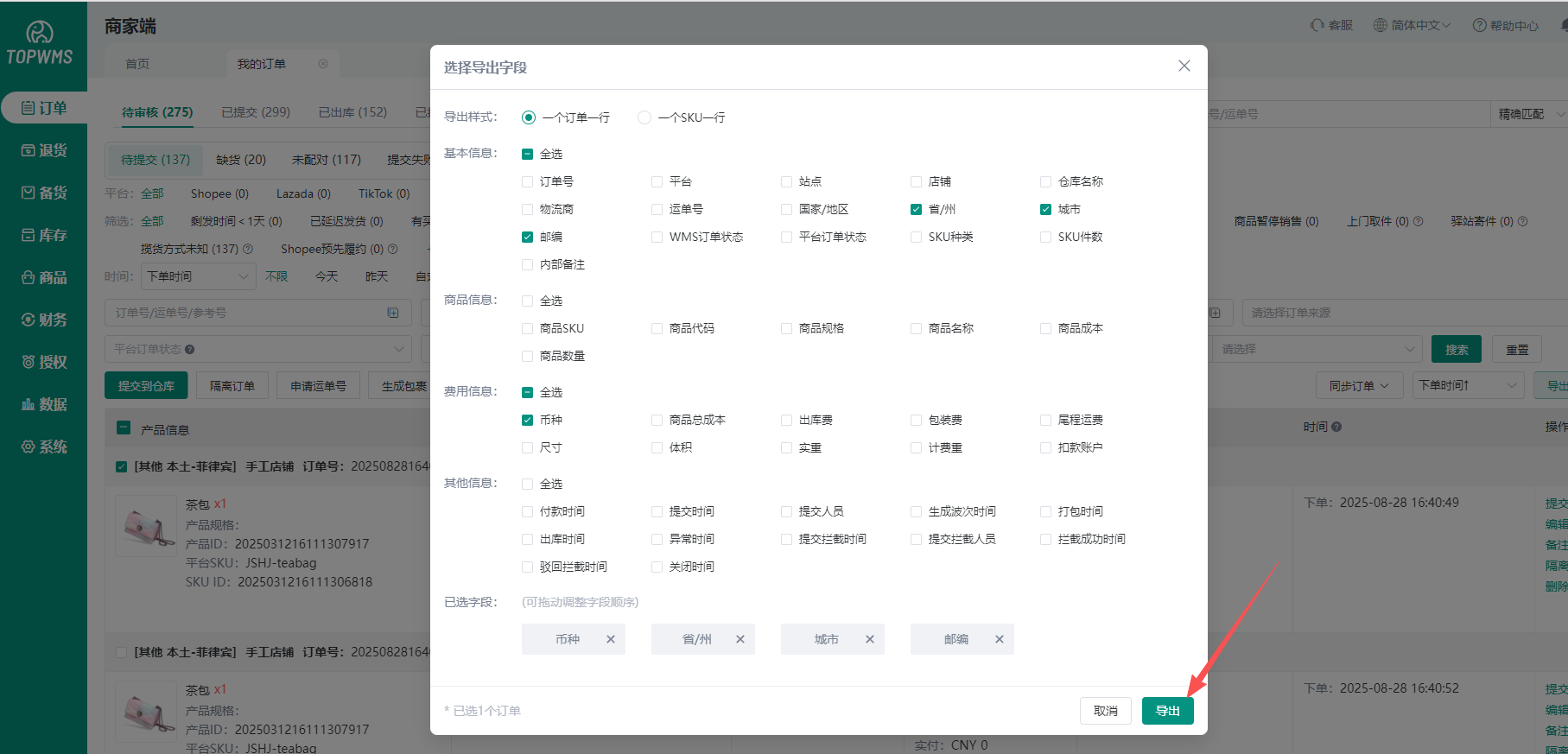Click the 导出 button
Viewport: 1568px width, 754px height.
click(x=1167, y=711)
